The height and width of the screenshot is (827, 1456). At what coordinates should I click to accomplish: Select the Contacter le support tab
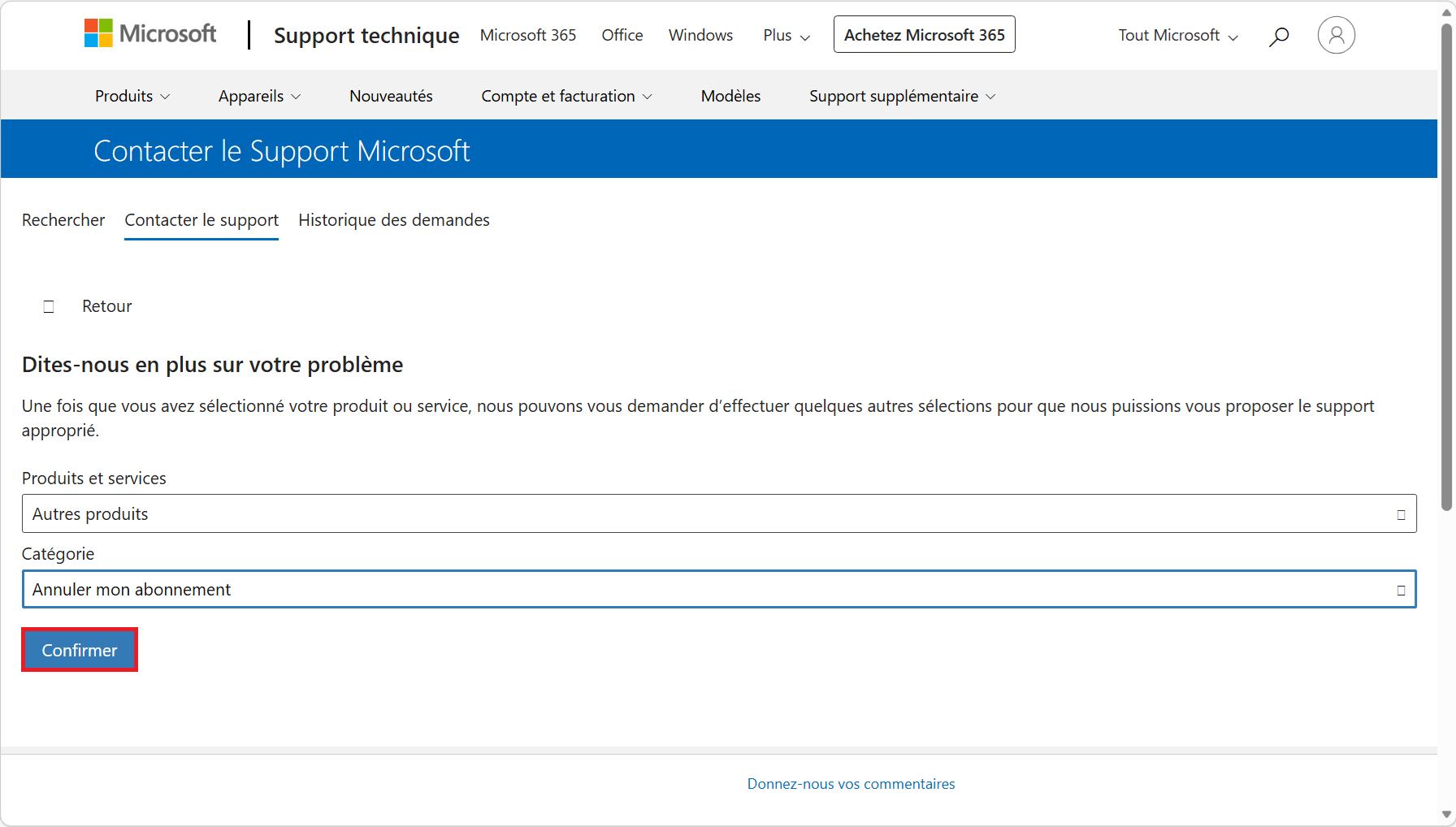[x=201, y=220]
